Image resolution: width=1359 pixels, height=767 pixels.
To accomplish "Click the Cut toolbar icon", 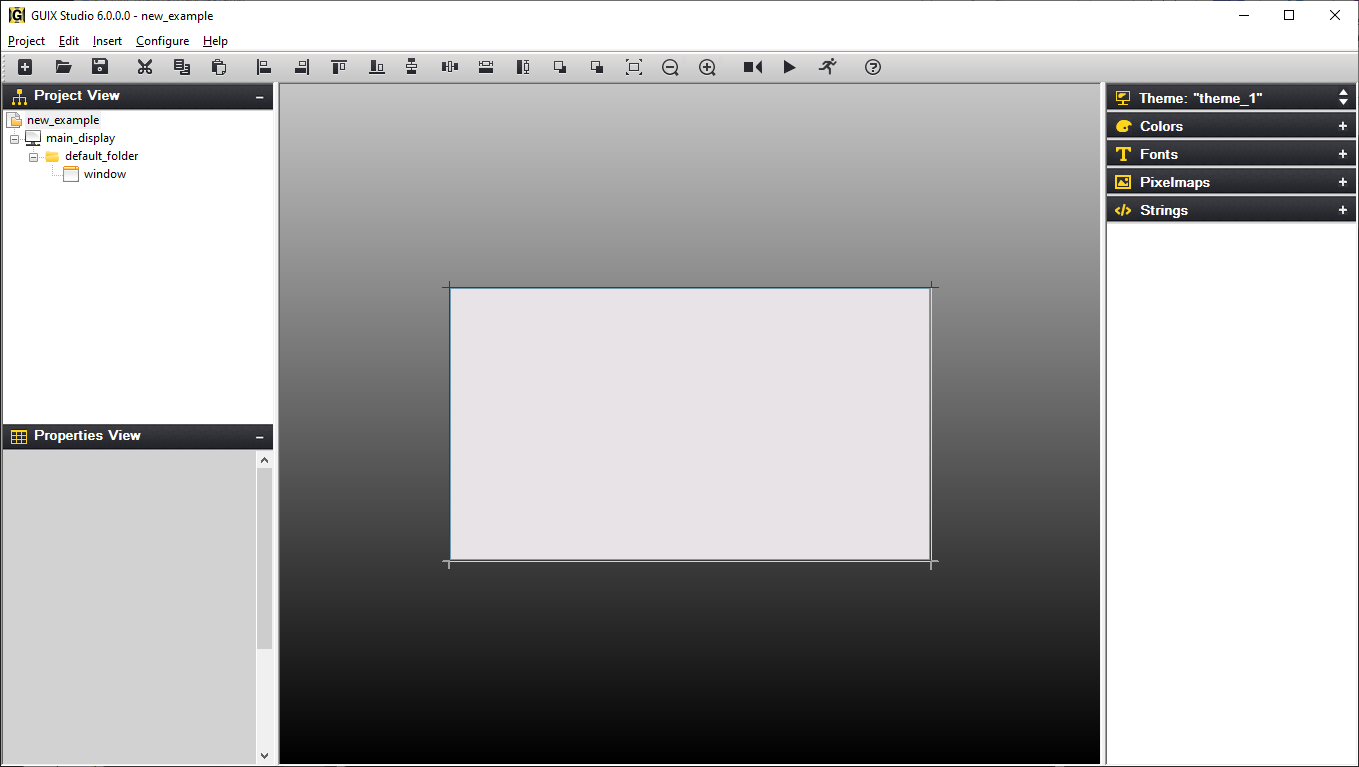I will 144,66.
